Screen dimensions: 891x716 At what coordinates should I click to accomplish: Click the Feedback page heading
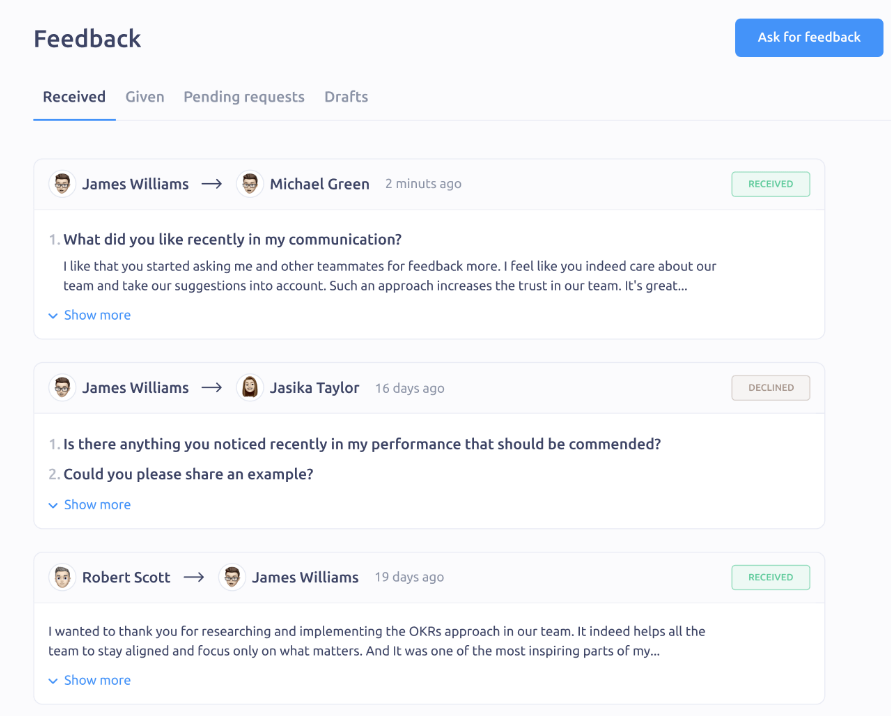[x=87, y=38]
